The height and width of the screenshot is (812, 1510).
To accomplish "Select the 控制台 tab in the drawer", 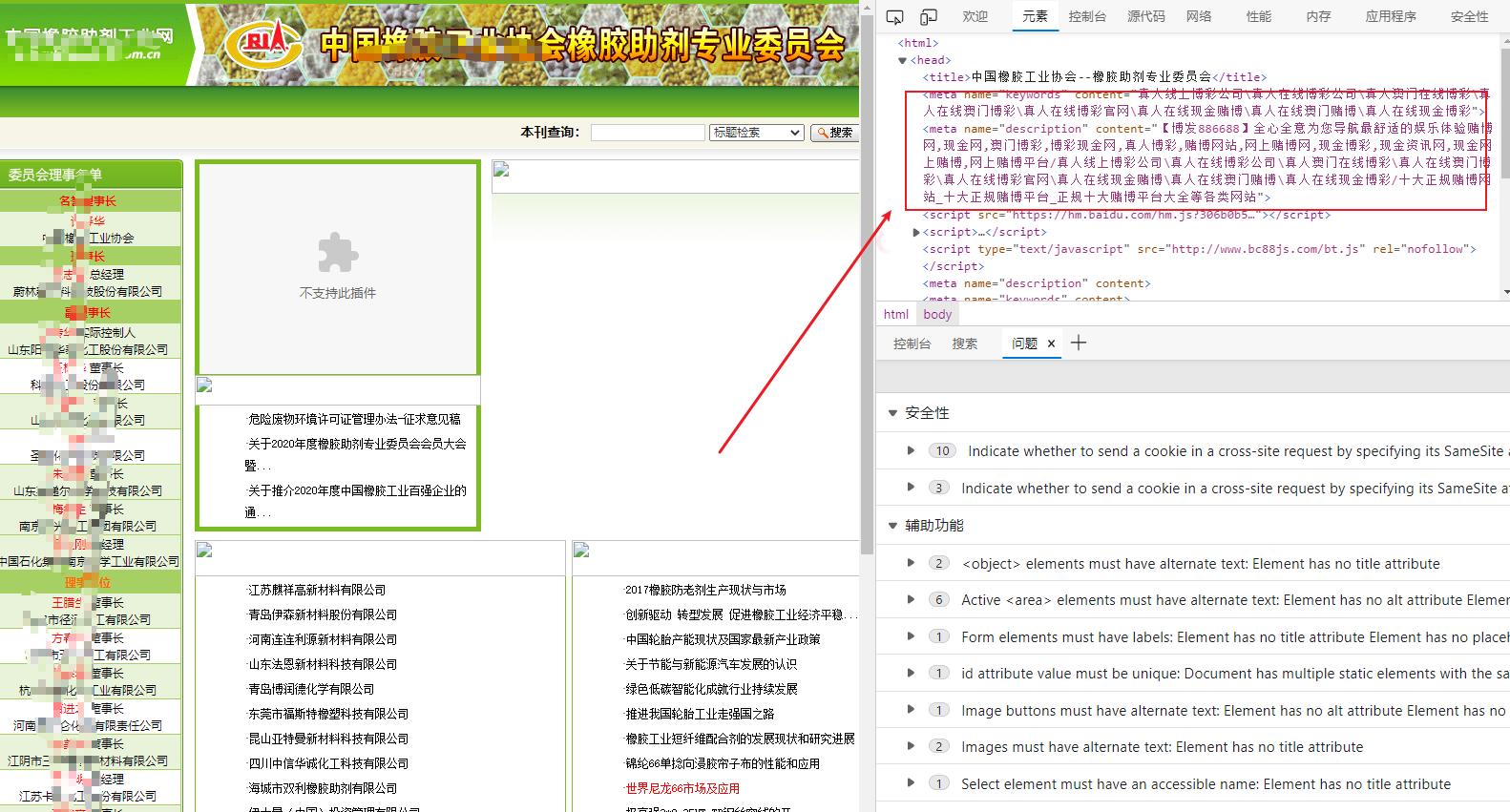I will pos(912,344).
